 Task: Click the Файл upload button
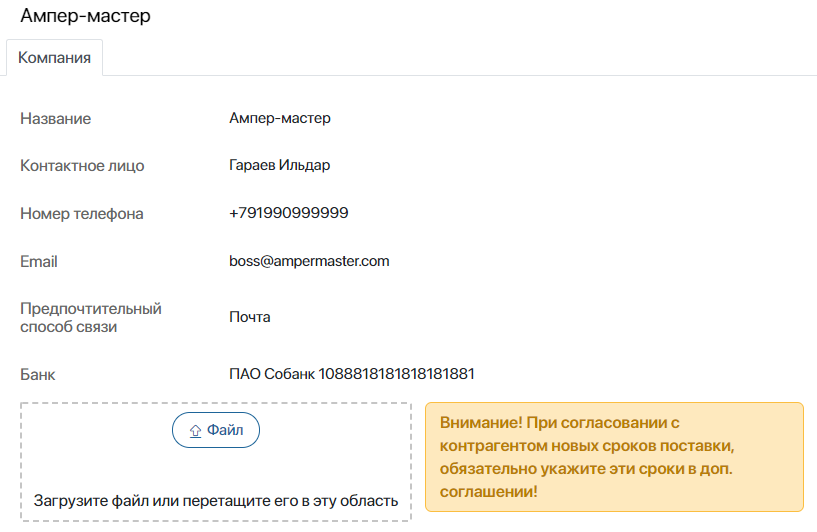pyautogui.click(x=216, y=430)
